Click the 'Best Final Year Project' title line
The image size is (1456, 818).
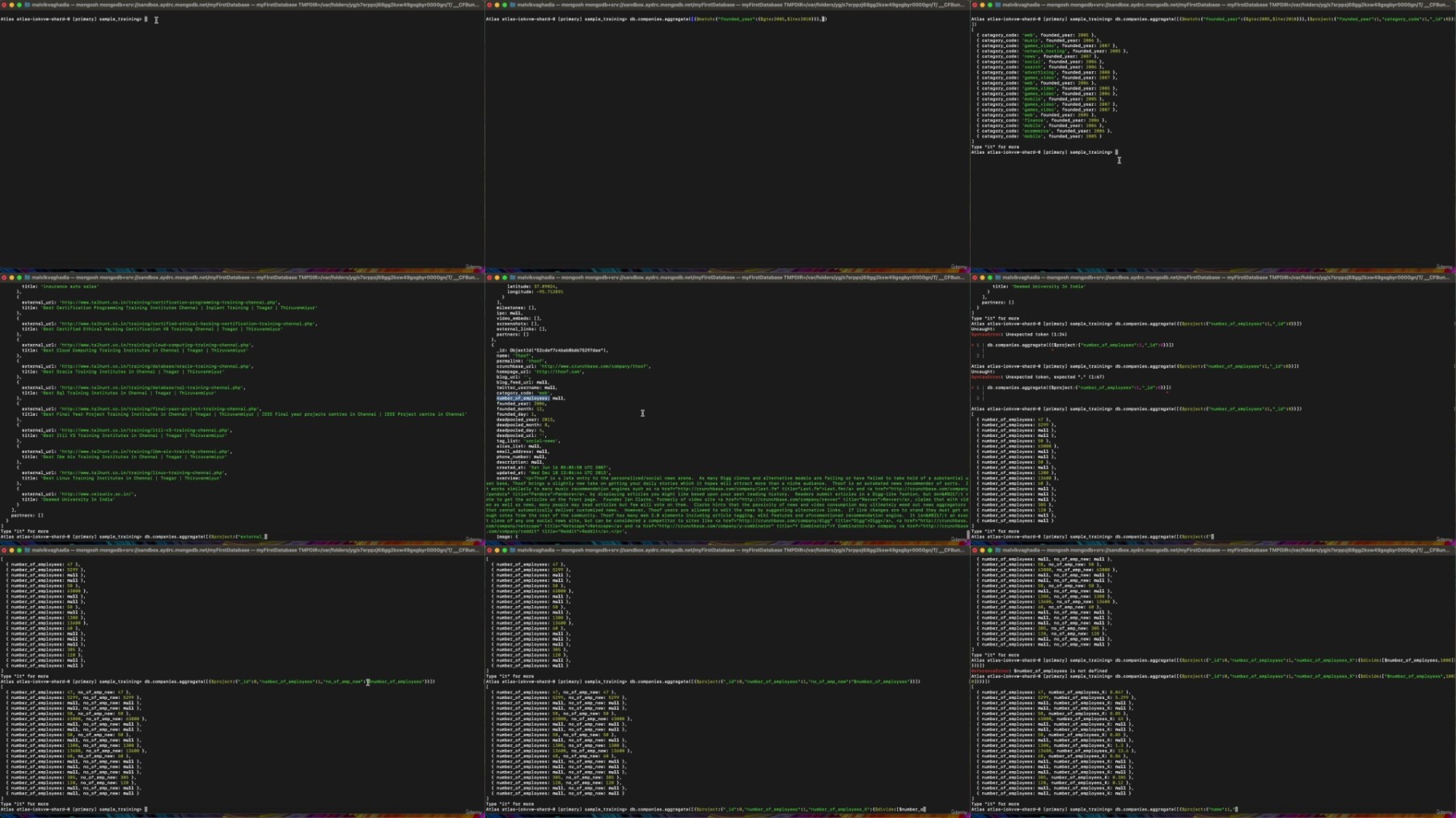243,414
